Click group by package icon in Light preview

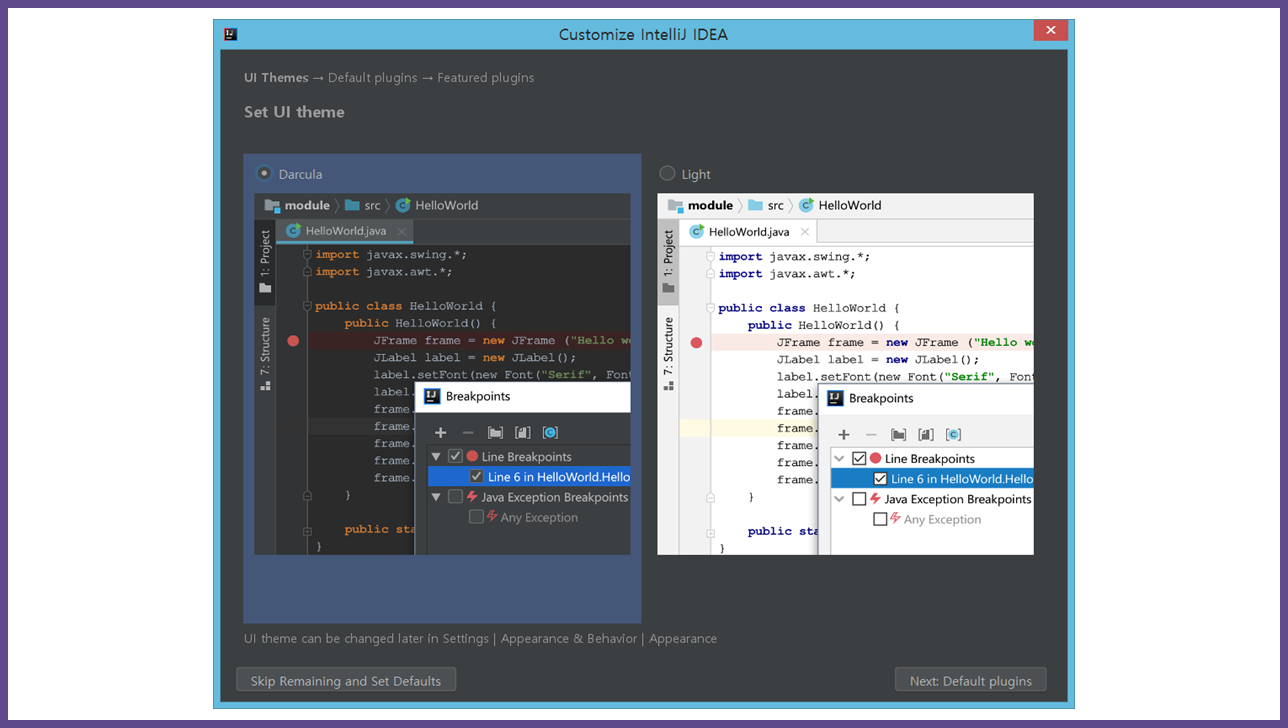tap(898, 434)
